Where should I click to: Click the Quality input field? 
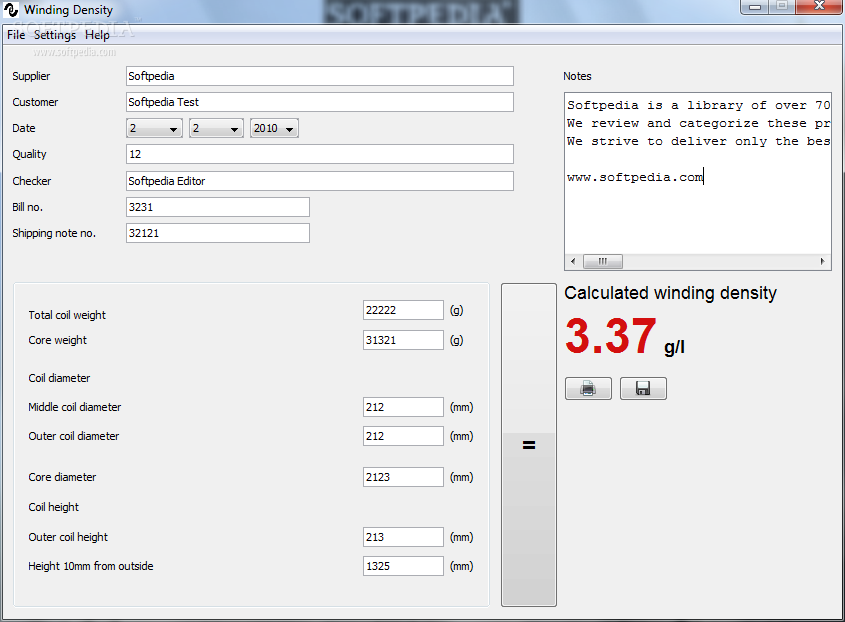click(x=320, y=154)
